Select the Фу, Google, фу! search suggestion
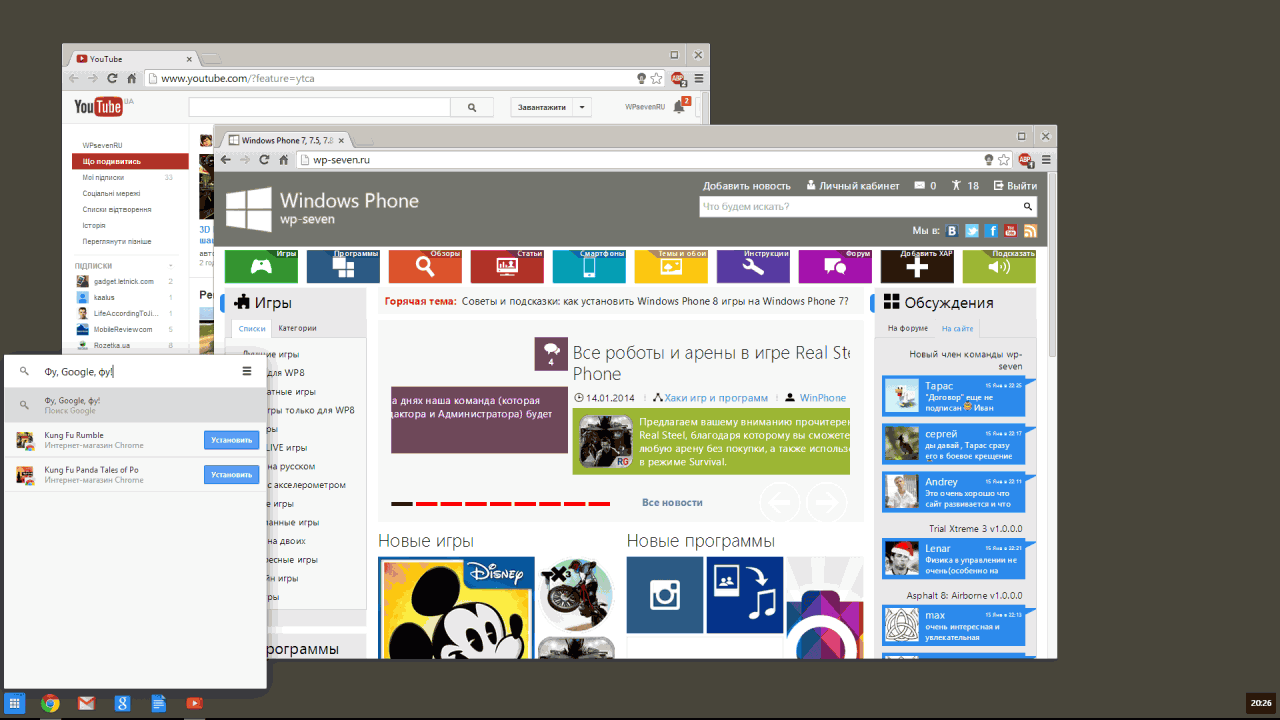The height and width of the screenshot is (720, 1280). pos(136,405)
